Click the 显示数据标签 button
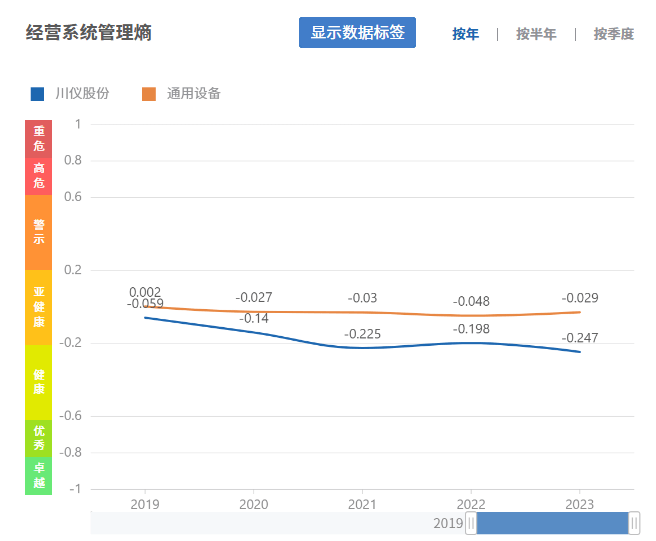The width and height of the screenshot is (656, 541). click(x=357, y=33)
